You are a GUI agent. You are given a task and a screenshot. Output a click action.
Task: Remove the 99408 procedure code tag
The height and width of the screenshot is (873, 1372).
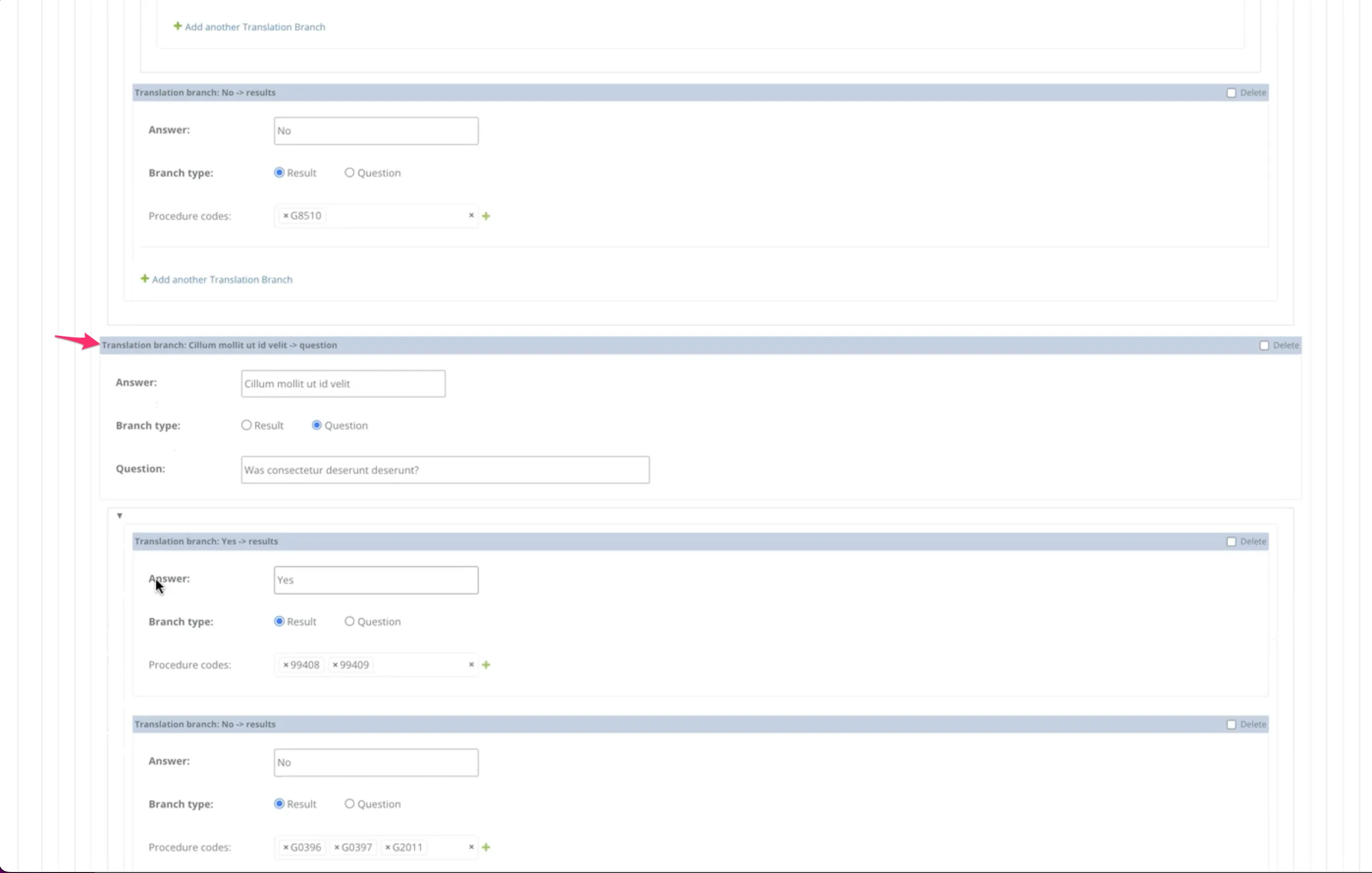[x=286, y=665]
